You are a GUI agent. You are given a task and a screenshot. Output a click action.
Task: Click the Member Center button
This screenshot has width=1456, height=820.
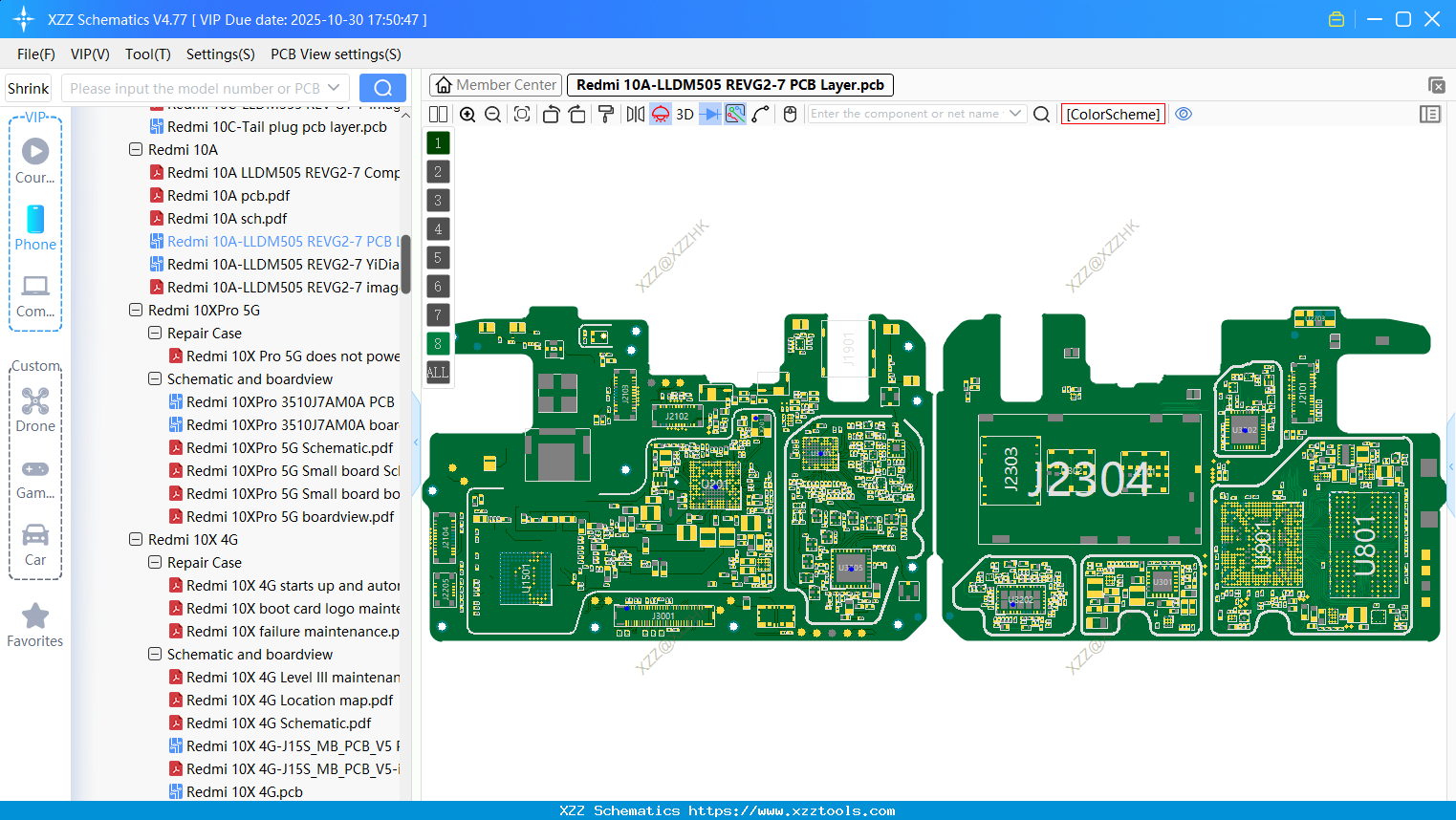[496, 85]
